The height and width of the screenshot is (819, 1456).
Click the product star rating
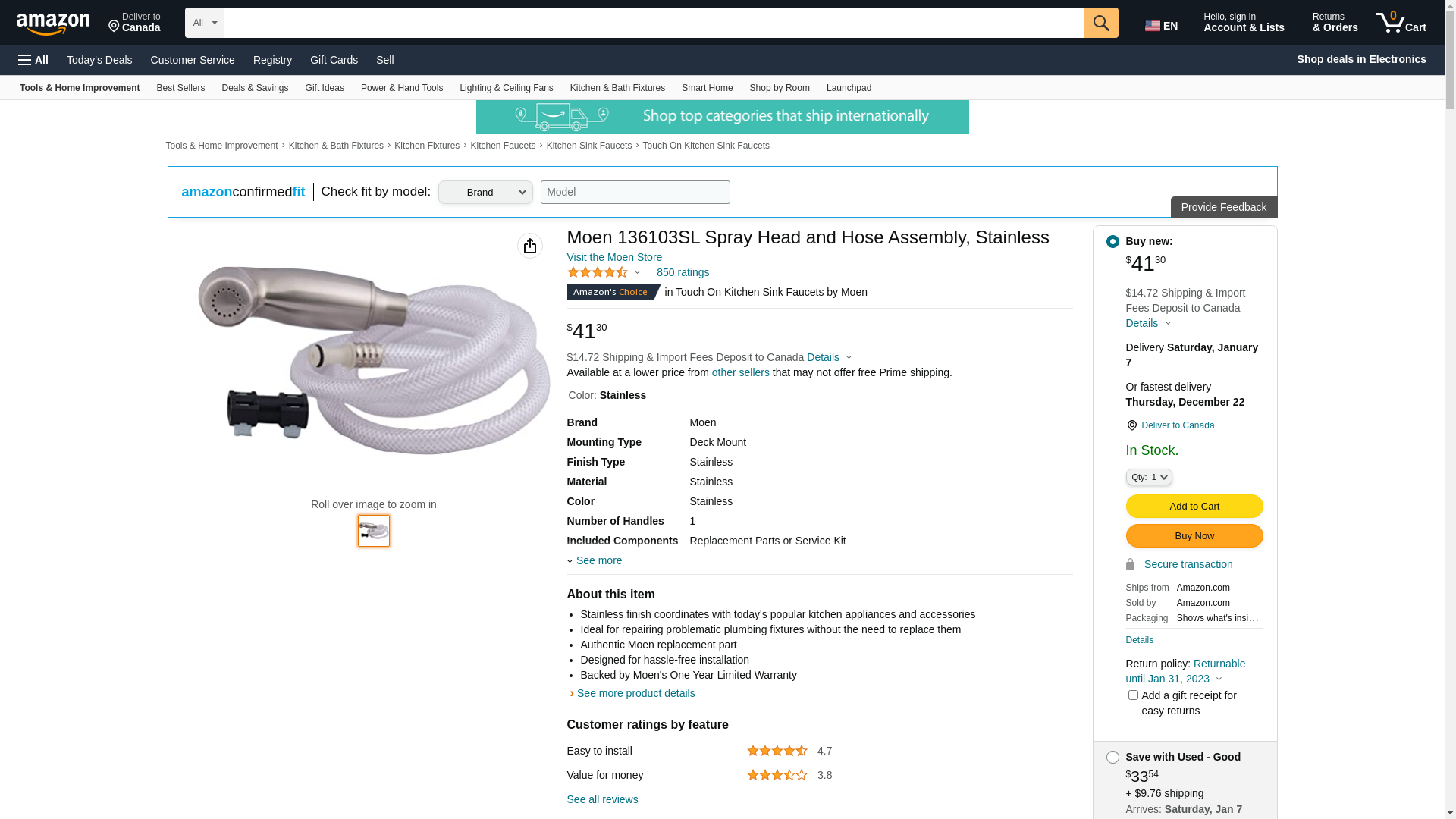tap(598, 272)
